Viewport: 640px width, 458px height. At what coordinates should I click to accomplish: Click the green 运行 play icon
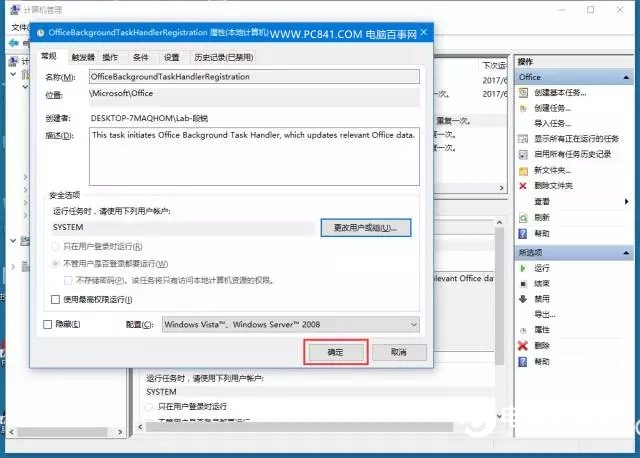[523, 268]
